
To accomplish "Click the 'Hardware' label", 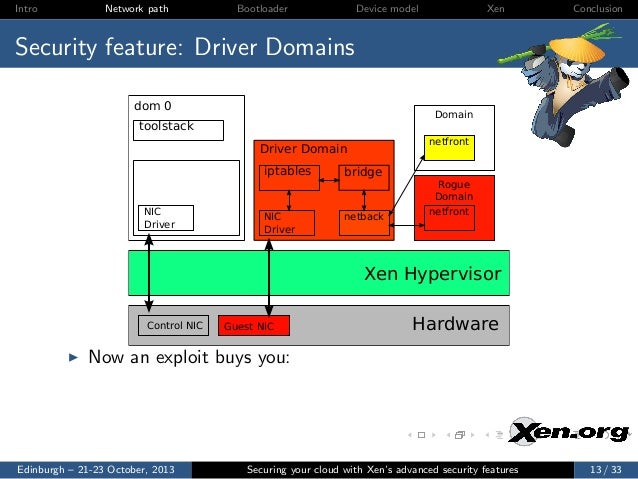I will [x=455, y=324].
